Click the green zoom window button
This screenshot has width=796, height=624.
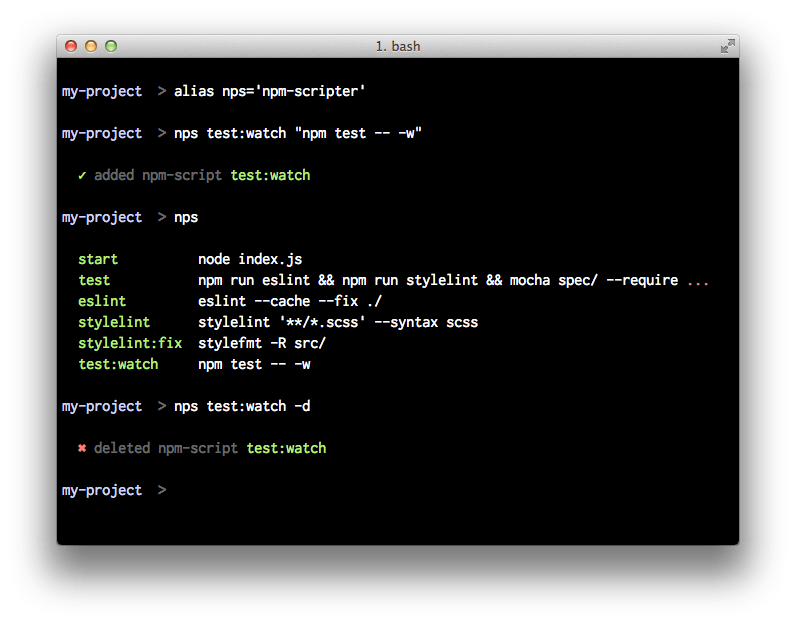pos(111,46)
